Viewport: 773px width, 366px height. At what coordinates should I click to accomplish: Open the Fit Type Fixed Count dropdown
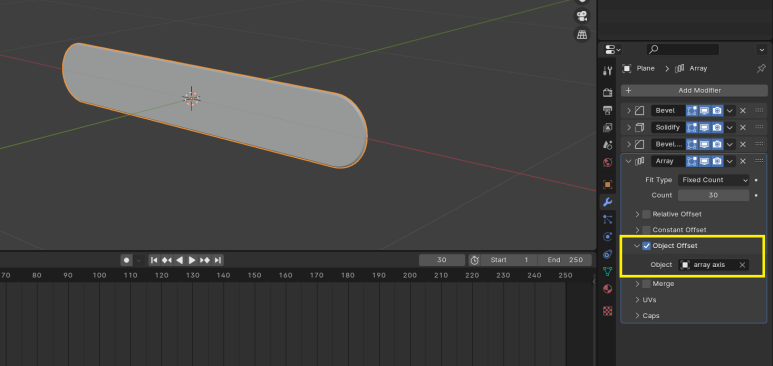click(x=713, y=180)
